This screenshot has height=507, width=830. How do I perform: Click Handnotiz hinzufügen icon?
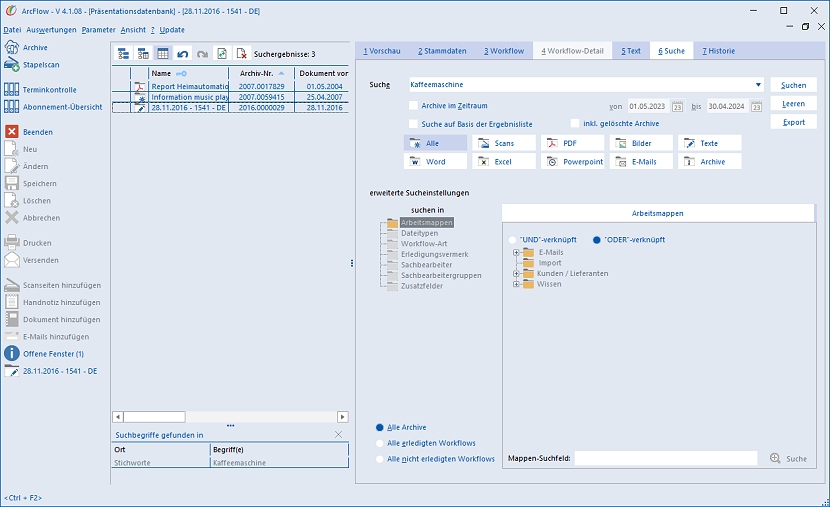coord(12,302)
